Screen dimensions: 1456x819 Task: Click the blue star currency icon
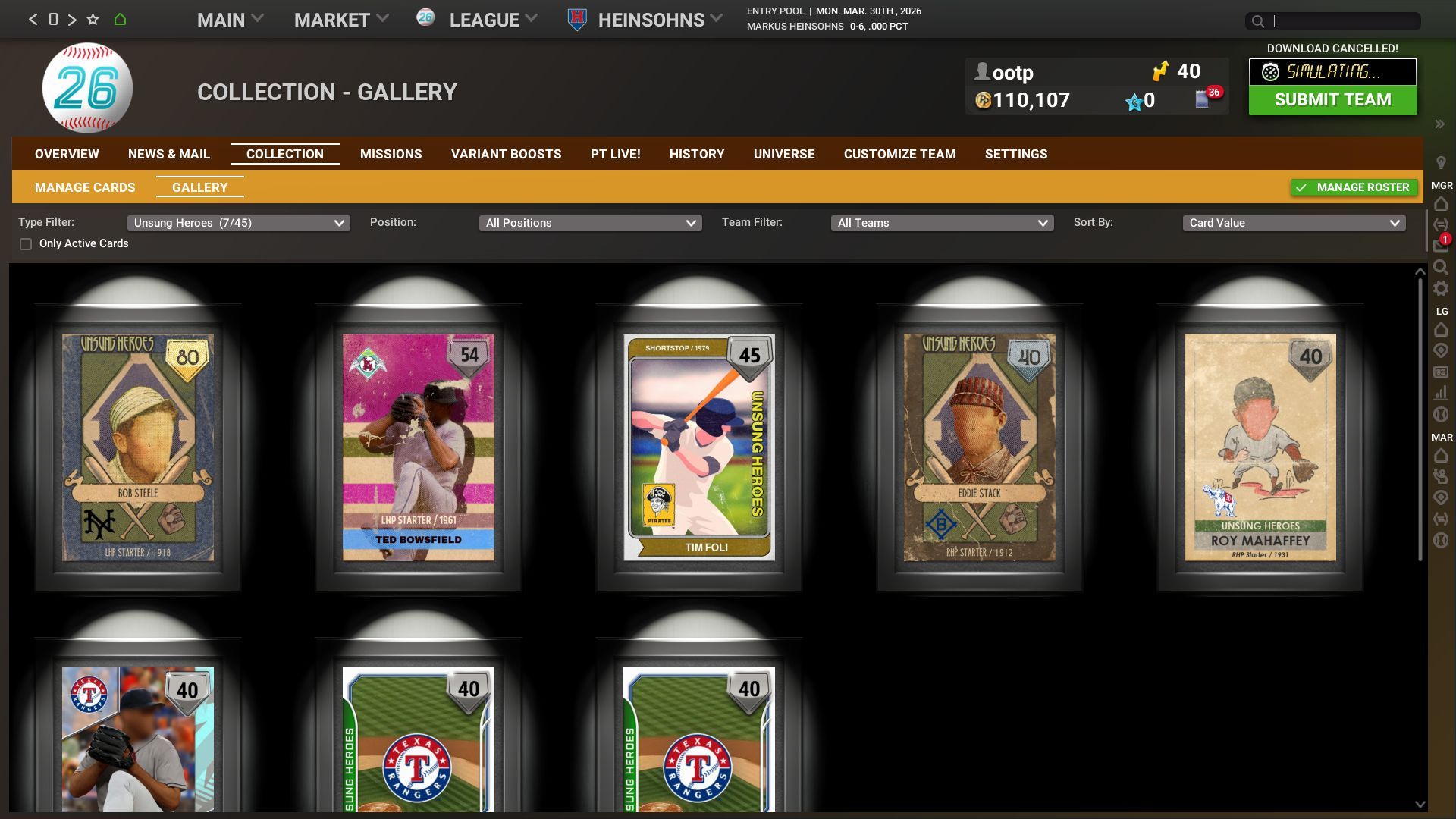(x=1134, y=102)
